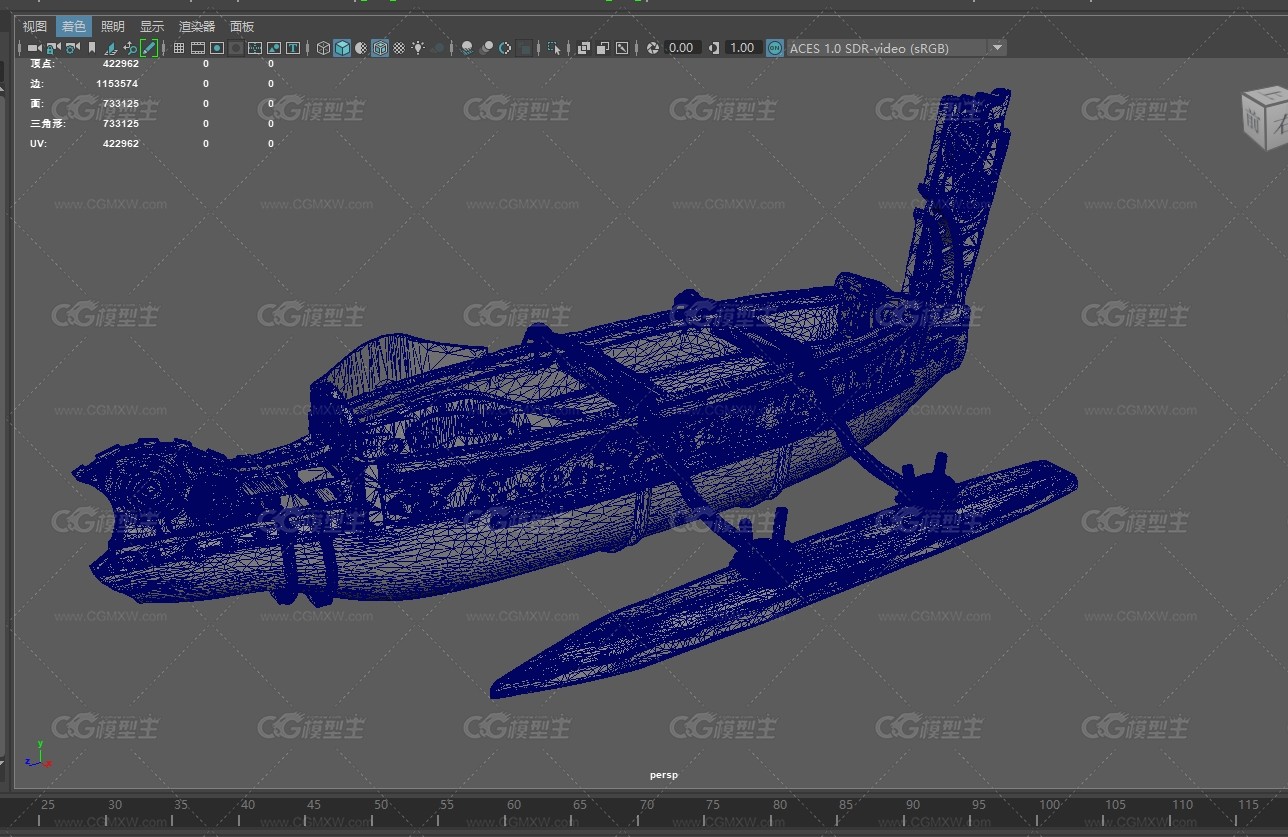Click the Safe Action icon
Image resolution: width=1288 pixels, height=837 pixels.
(274, 48)
